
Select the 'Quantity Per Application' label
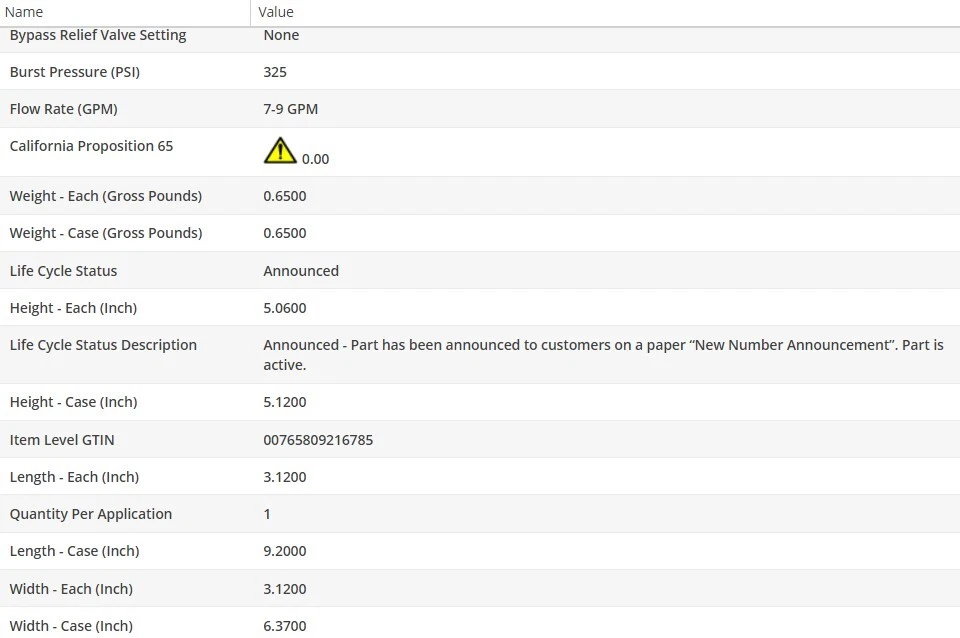click(x=91, y=514)
